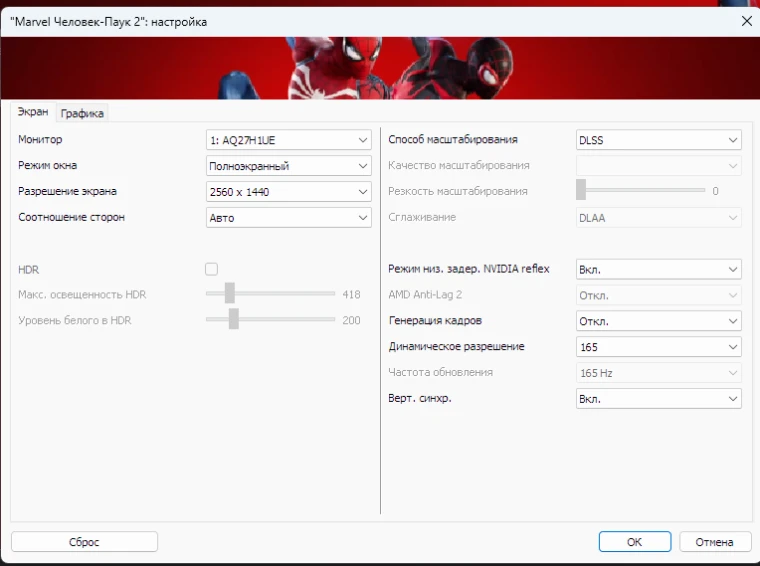Click the window title text

(x=109, y=22)
